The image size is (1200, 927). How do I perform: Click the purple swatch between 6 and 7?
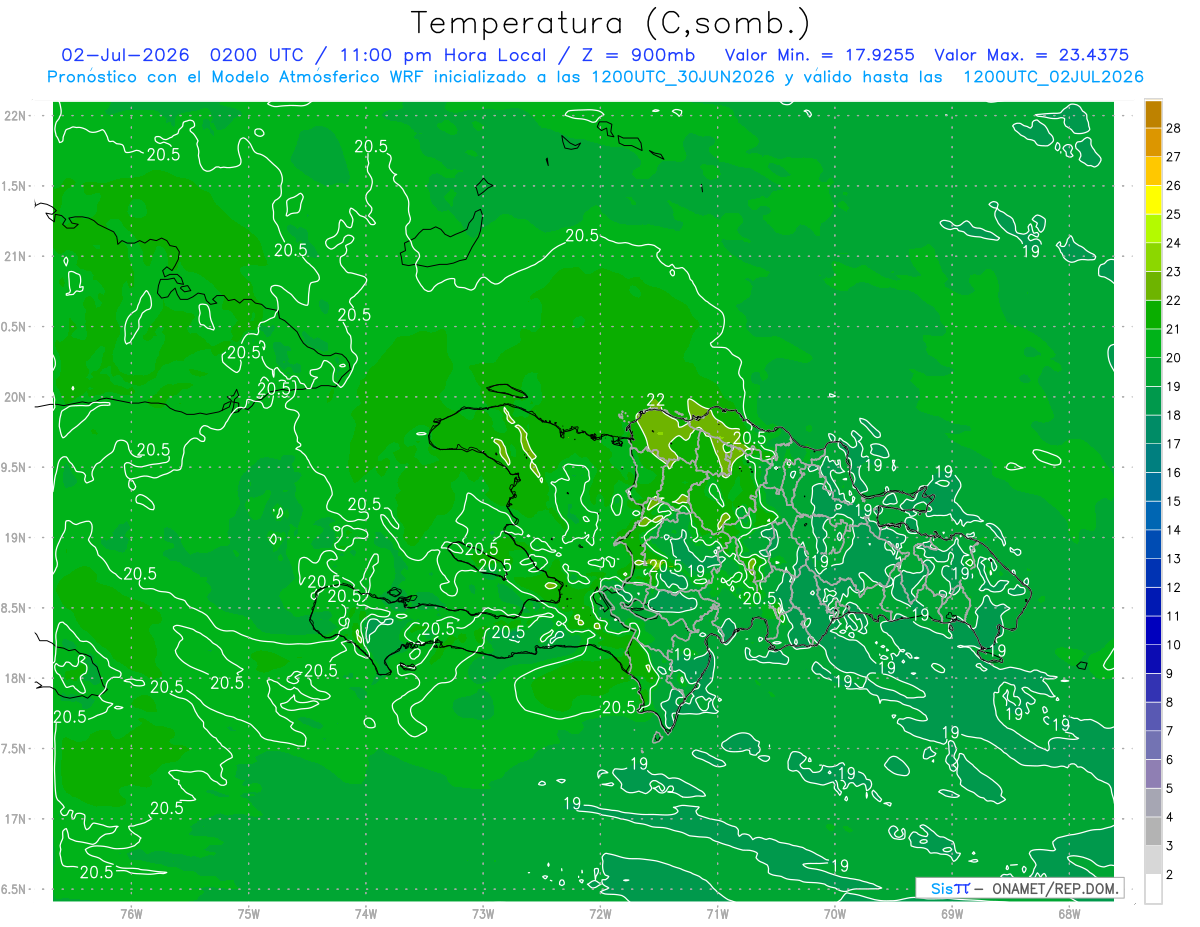[x=1153, y=746]
